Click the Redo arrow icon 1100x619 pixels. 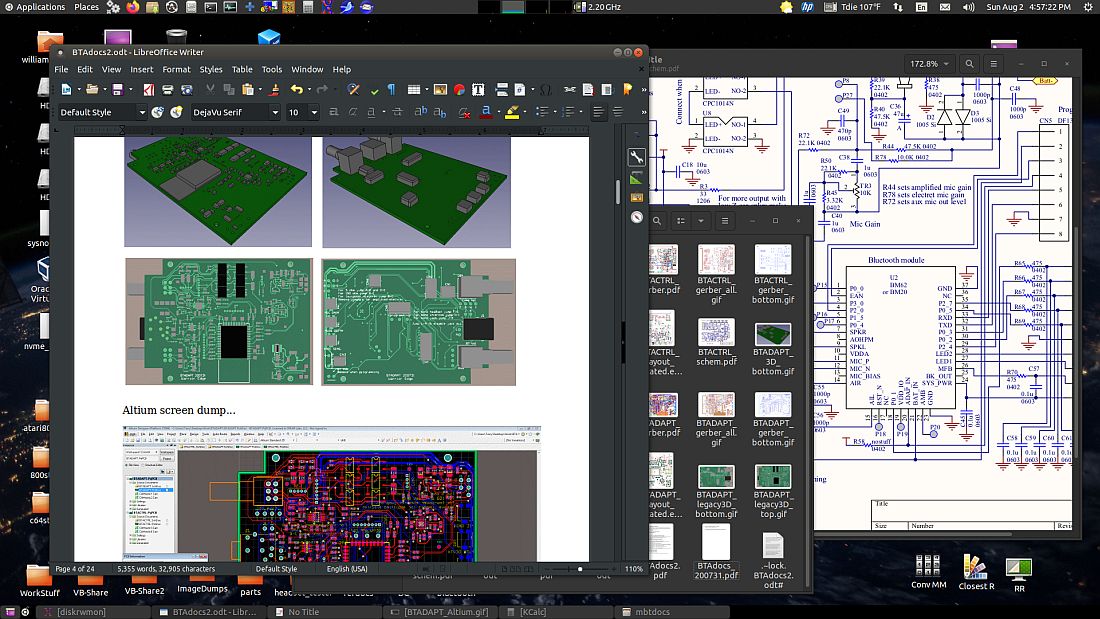[322, 89]
